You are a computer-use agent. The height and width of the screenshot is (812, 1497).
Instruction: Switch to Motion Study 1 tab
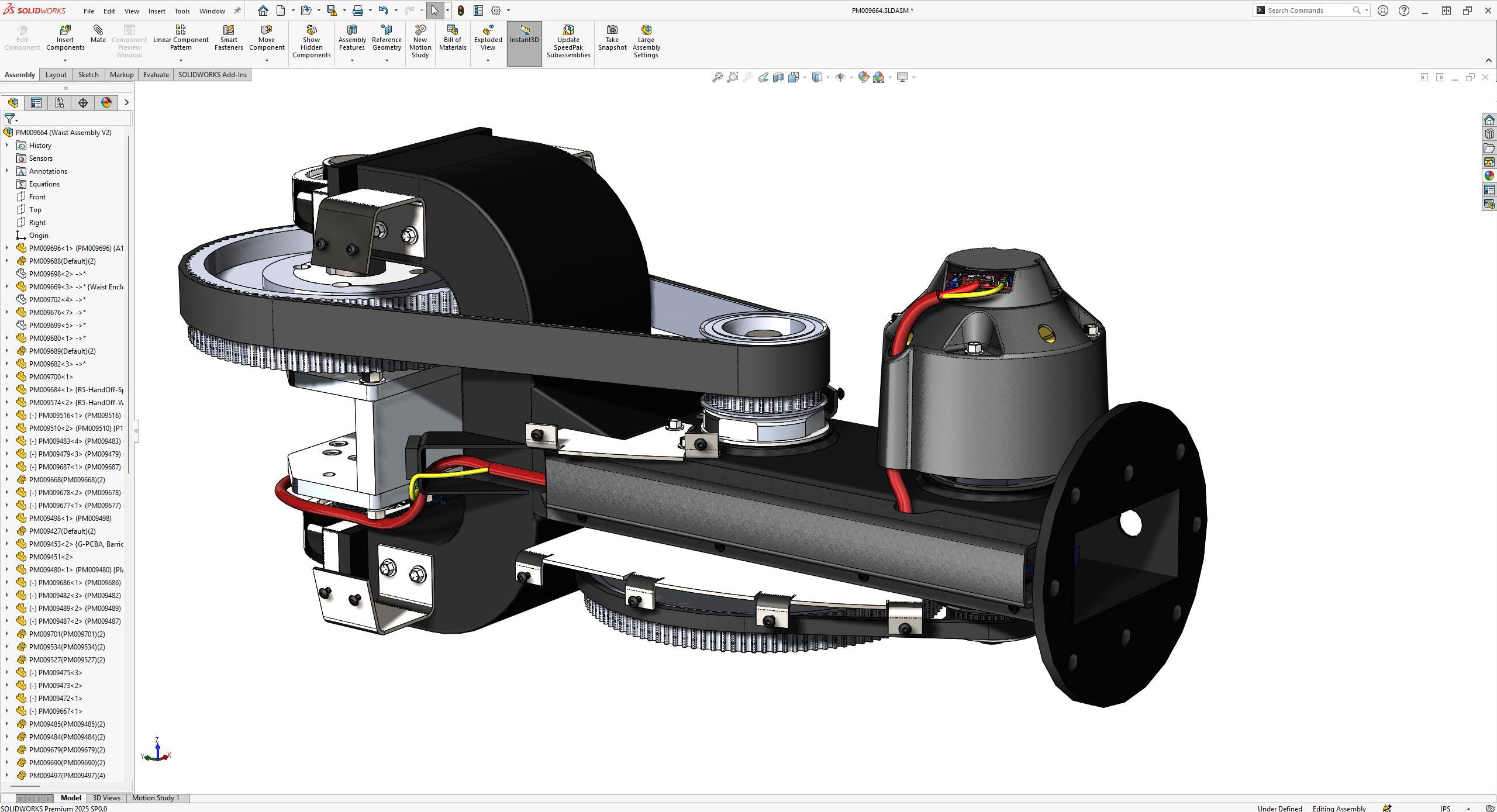(156, 798)
